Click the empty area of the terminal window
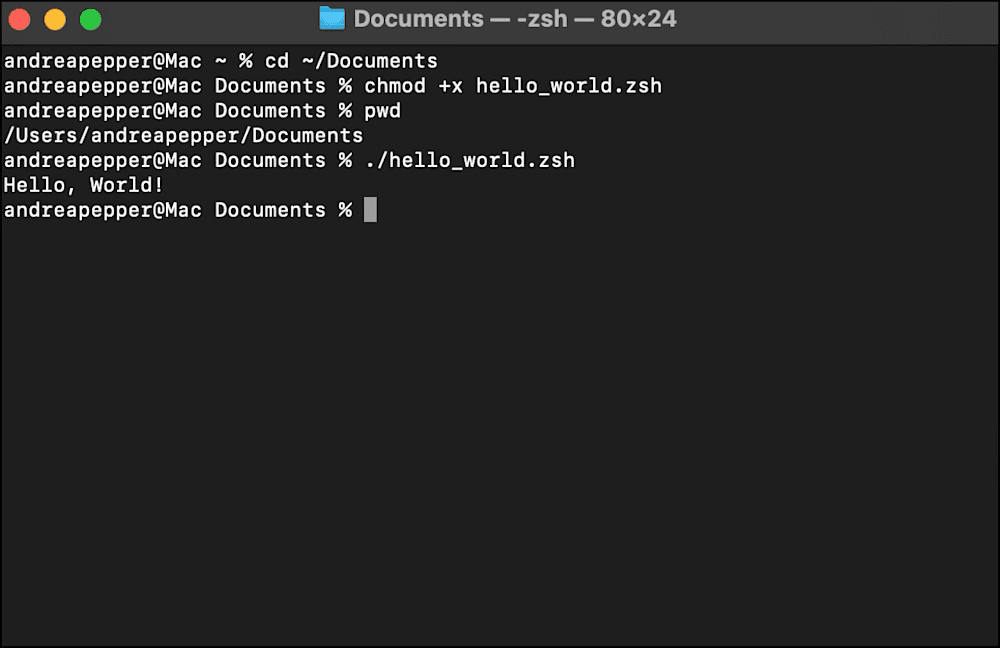This screenshot has height=648, width=1000. 500,434
